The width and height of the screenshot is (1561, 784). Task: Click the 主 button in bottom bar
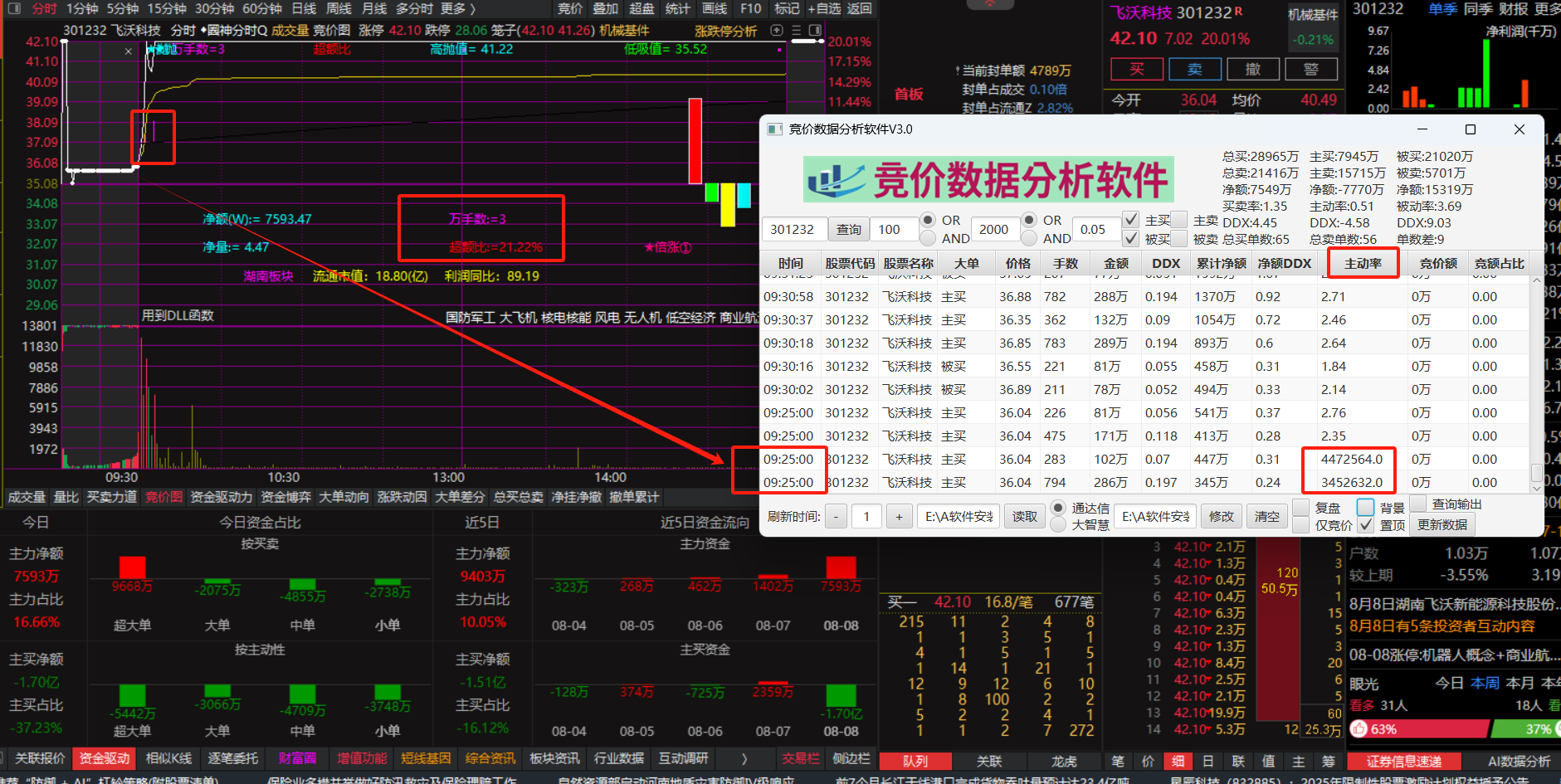tap(1298, 761)
